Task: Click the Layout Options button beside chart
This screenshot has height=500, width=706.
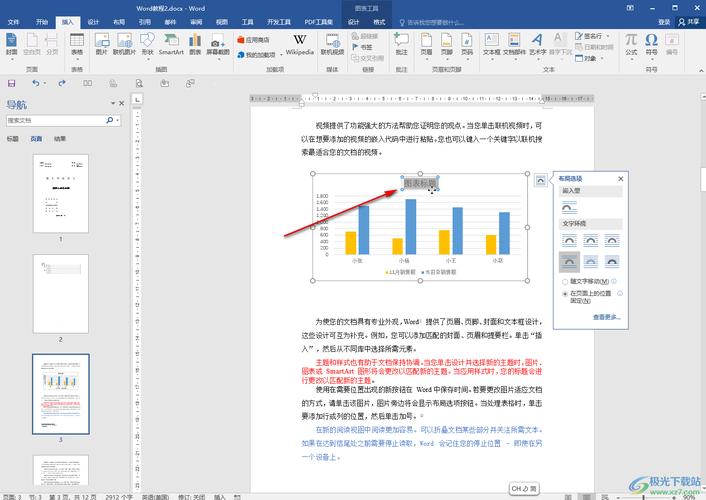Action: pos(540,181)
